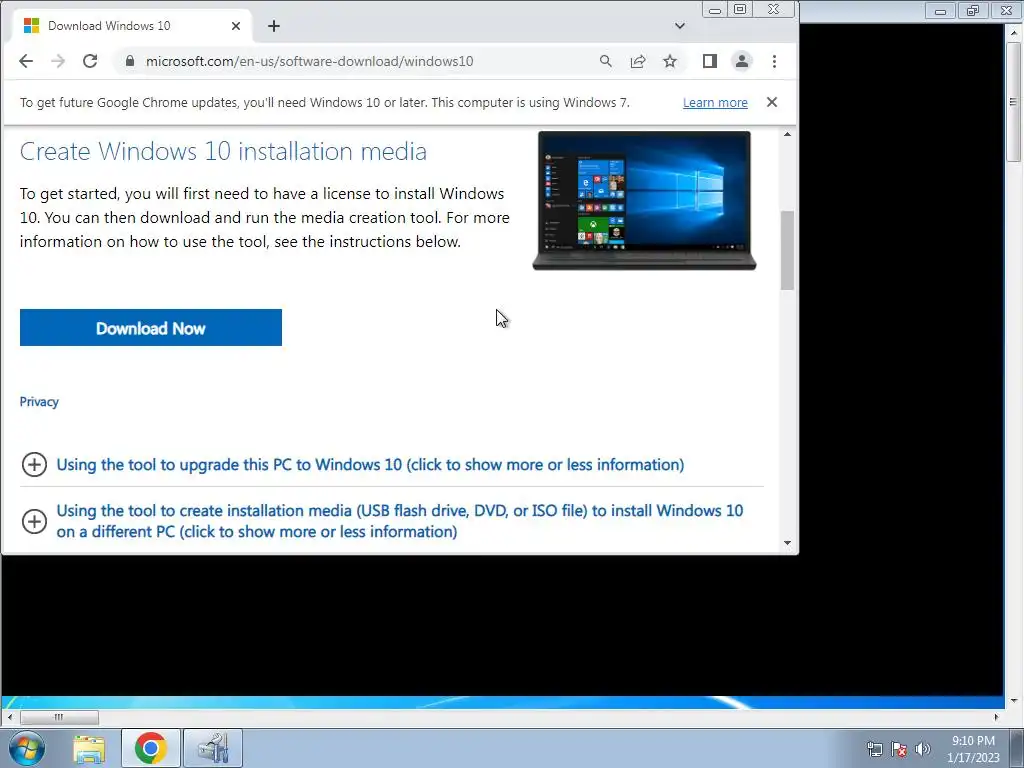Open the network status tray icon
This screenshot has width=1024, height=768.
click(874, 749)
